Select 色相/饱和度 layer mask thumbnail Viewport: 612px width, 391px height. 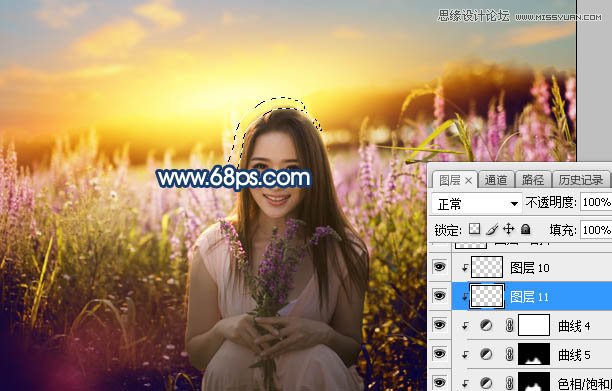click(x=534, y=381)
